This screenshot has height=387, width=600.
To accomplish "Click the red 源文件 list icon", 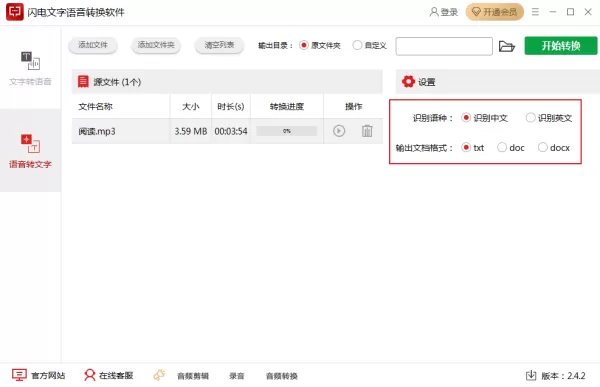I will (83, 82).
